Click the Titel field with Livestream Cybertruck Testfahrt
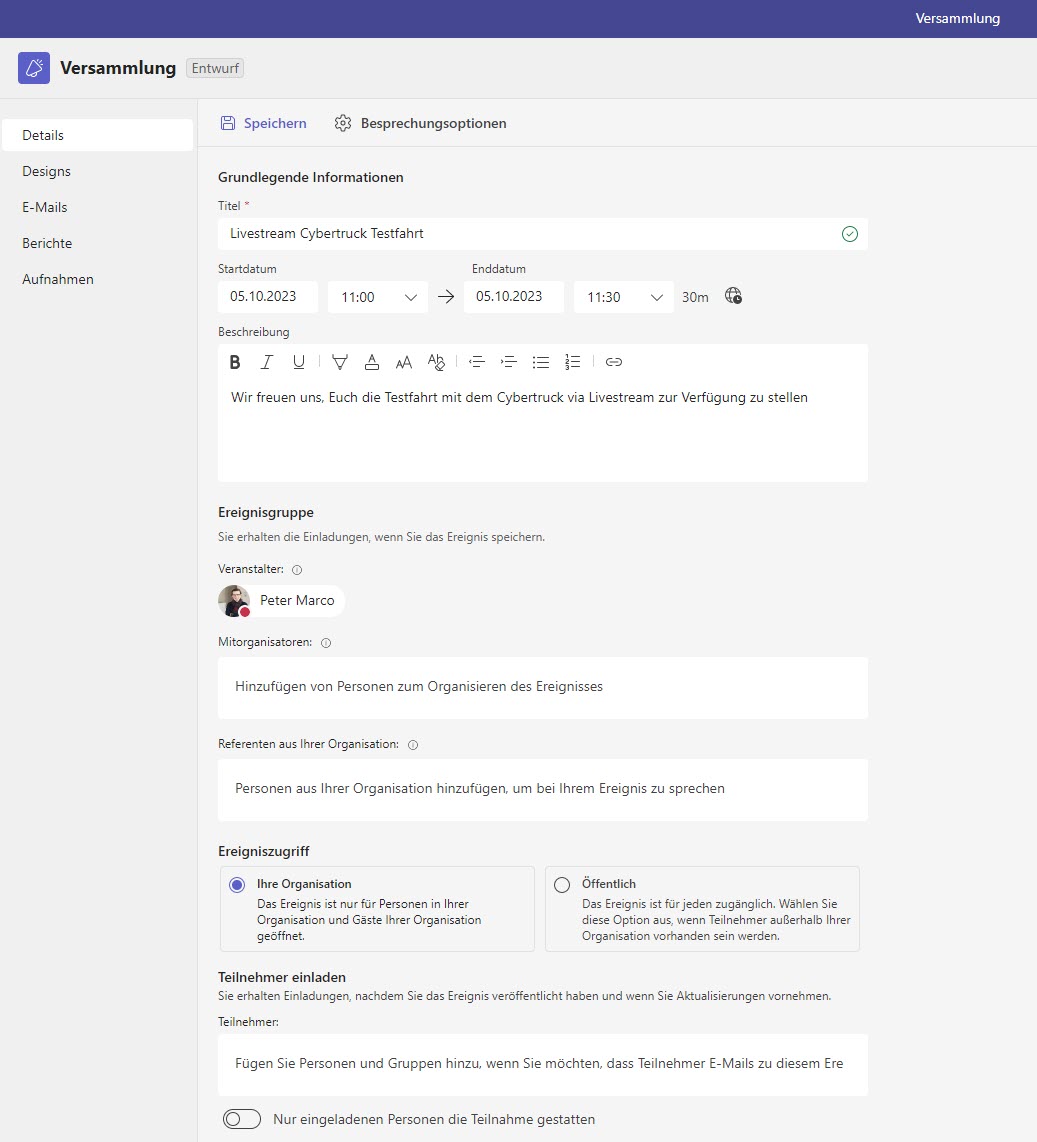 click(x=543, y=234)
